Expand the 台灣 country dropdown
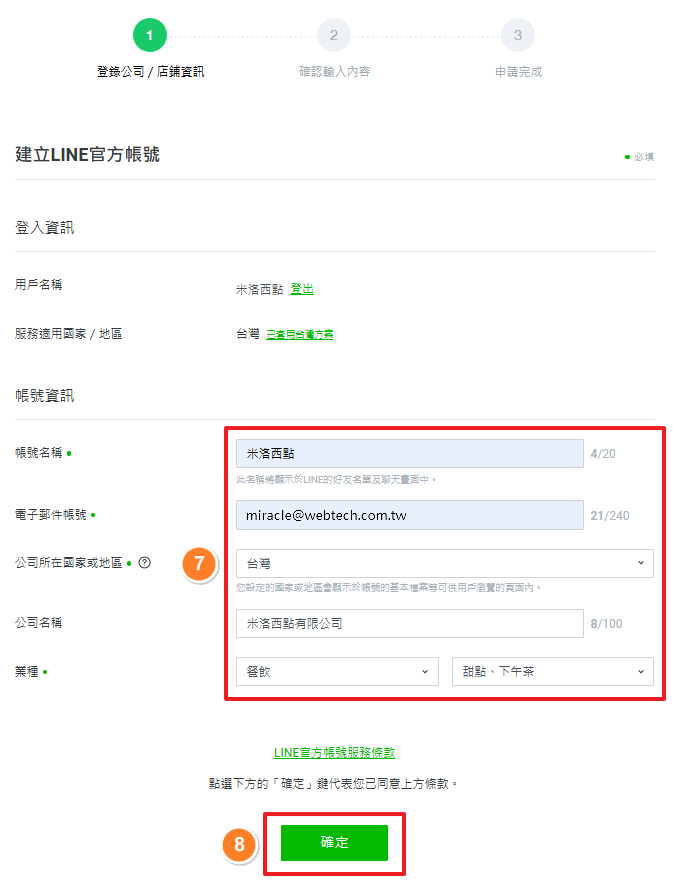 point(444,563)
